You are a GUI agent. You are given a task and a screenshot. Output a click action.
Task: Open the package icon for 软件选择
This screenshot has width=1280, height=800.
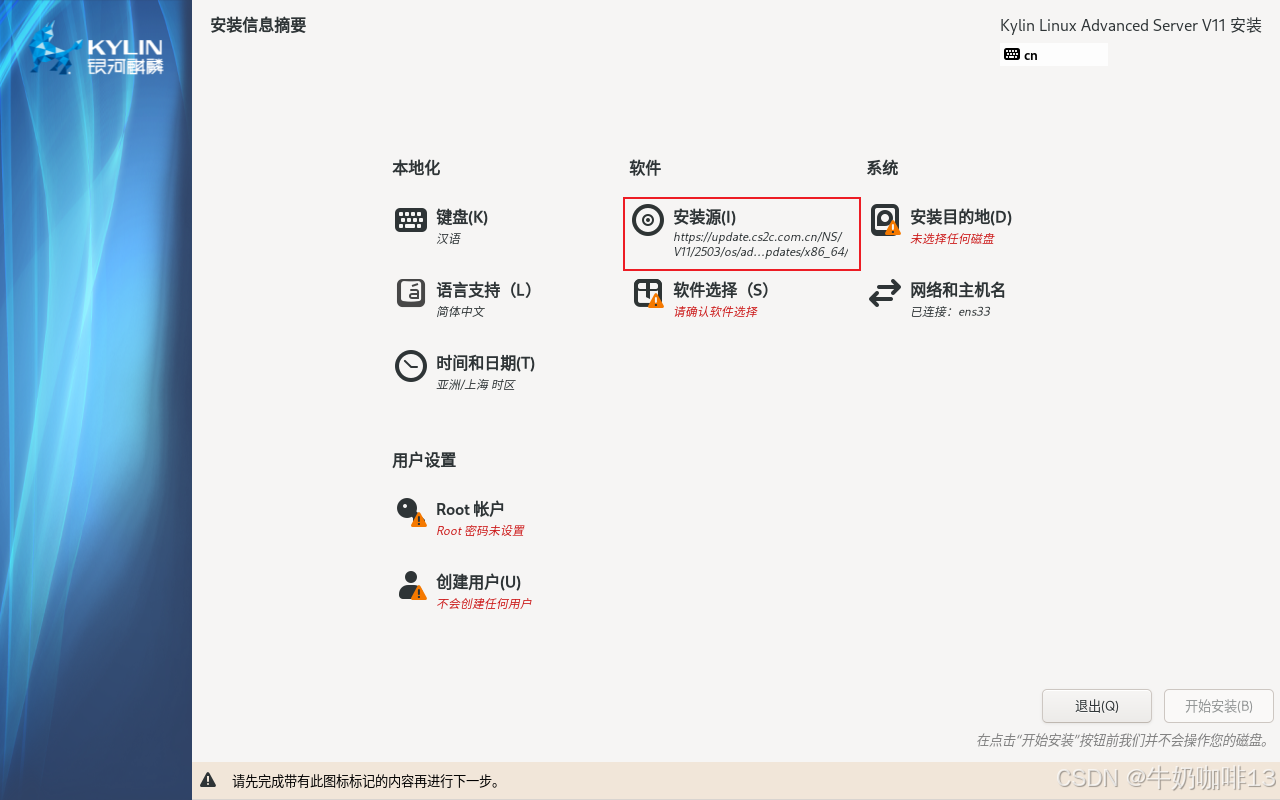[x=648, y=293]
